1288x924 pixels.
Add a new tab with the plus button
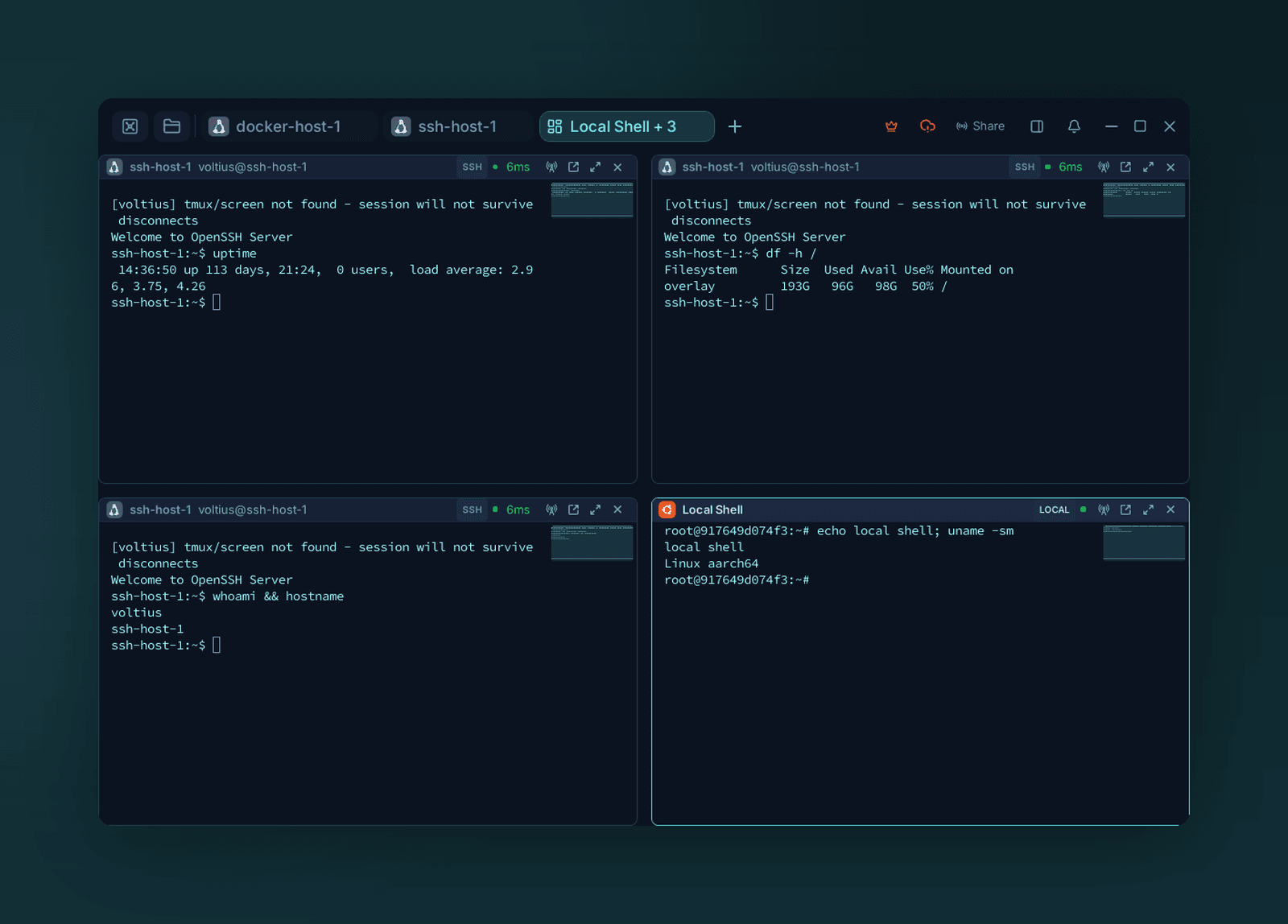click(735, 126)
